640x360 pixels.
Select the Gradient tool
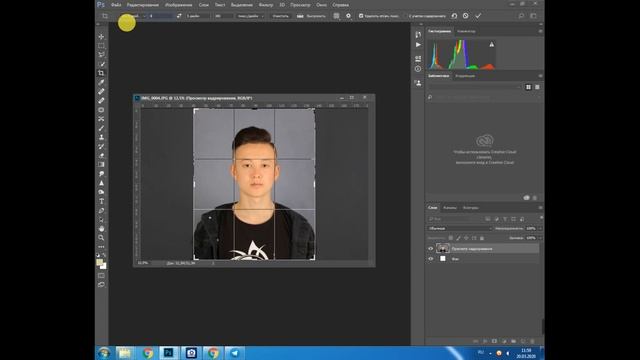click(x=101, y=164)
